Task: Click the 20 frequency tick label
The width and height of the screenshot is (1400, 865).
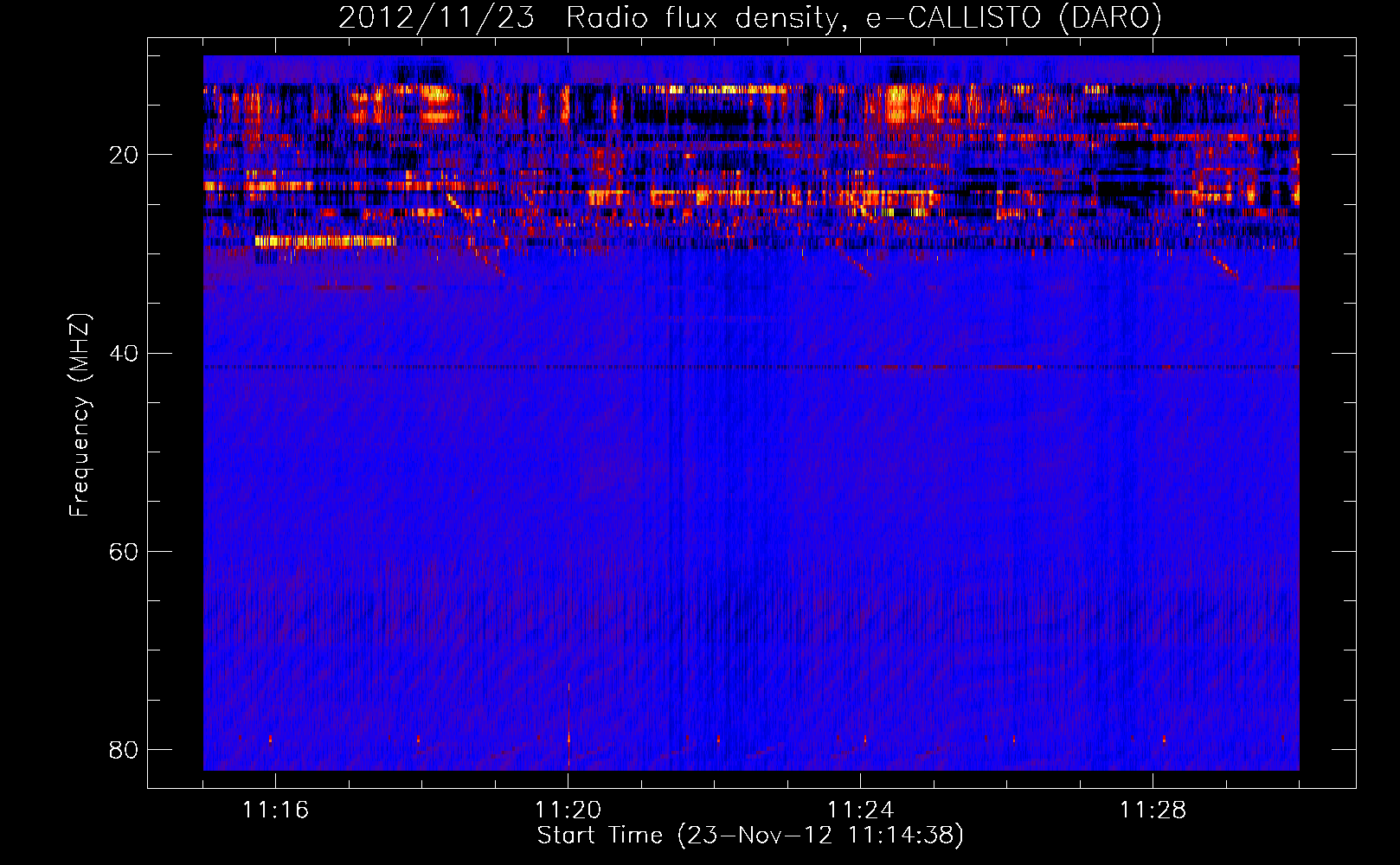Action: point(124,155)
